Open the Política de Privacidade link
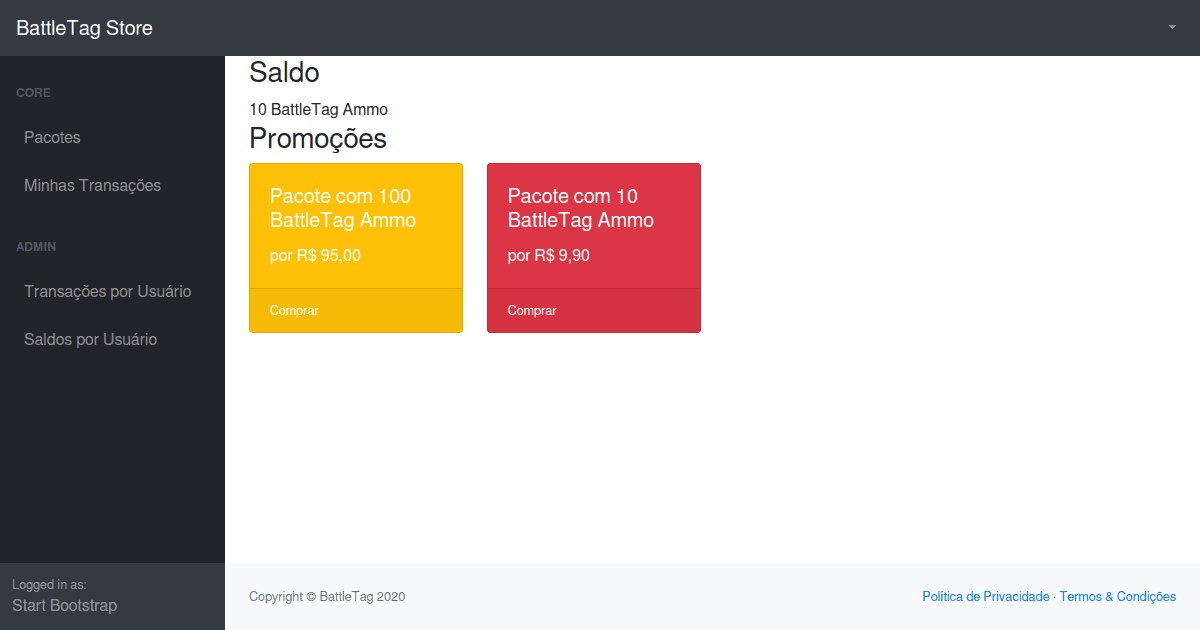The height and width of the screenshot is (630, 1200). pos(985,596)
